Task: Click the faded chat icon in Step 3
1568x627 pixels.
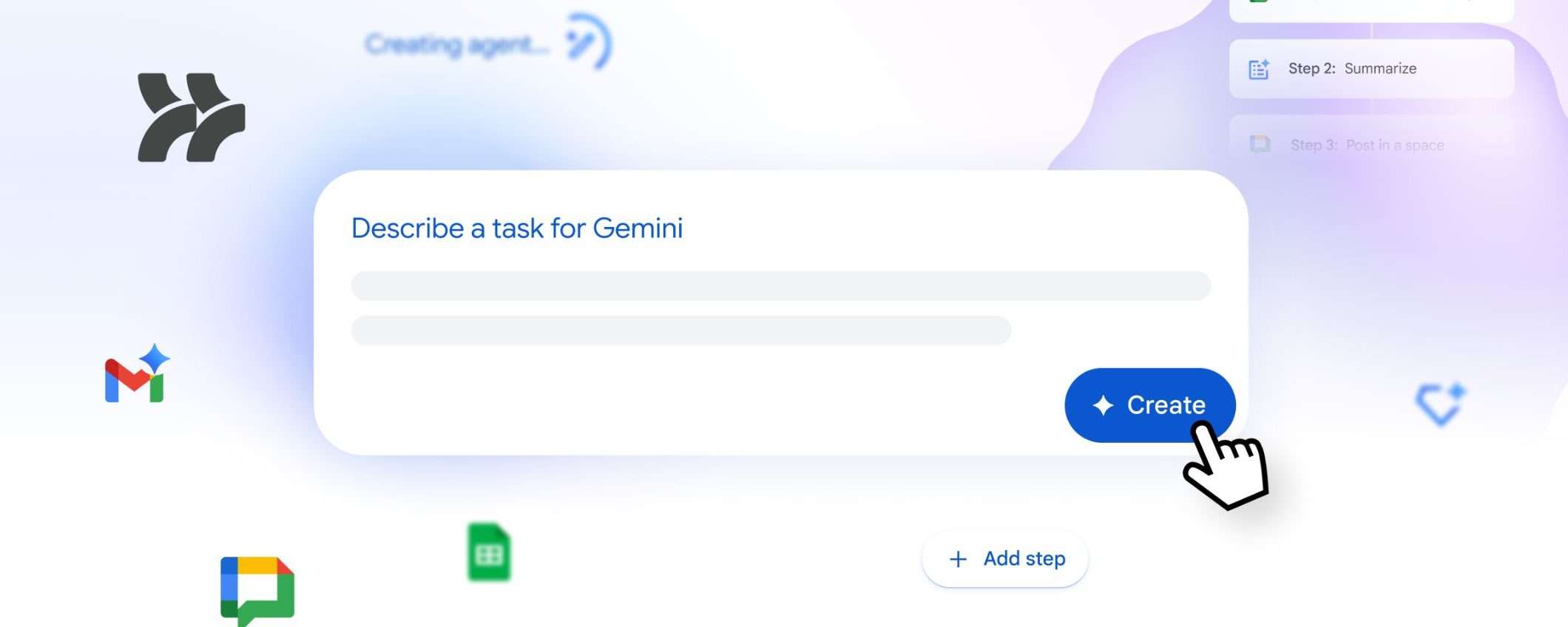Action: (1260, 144)
